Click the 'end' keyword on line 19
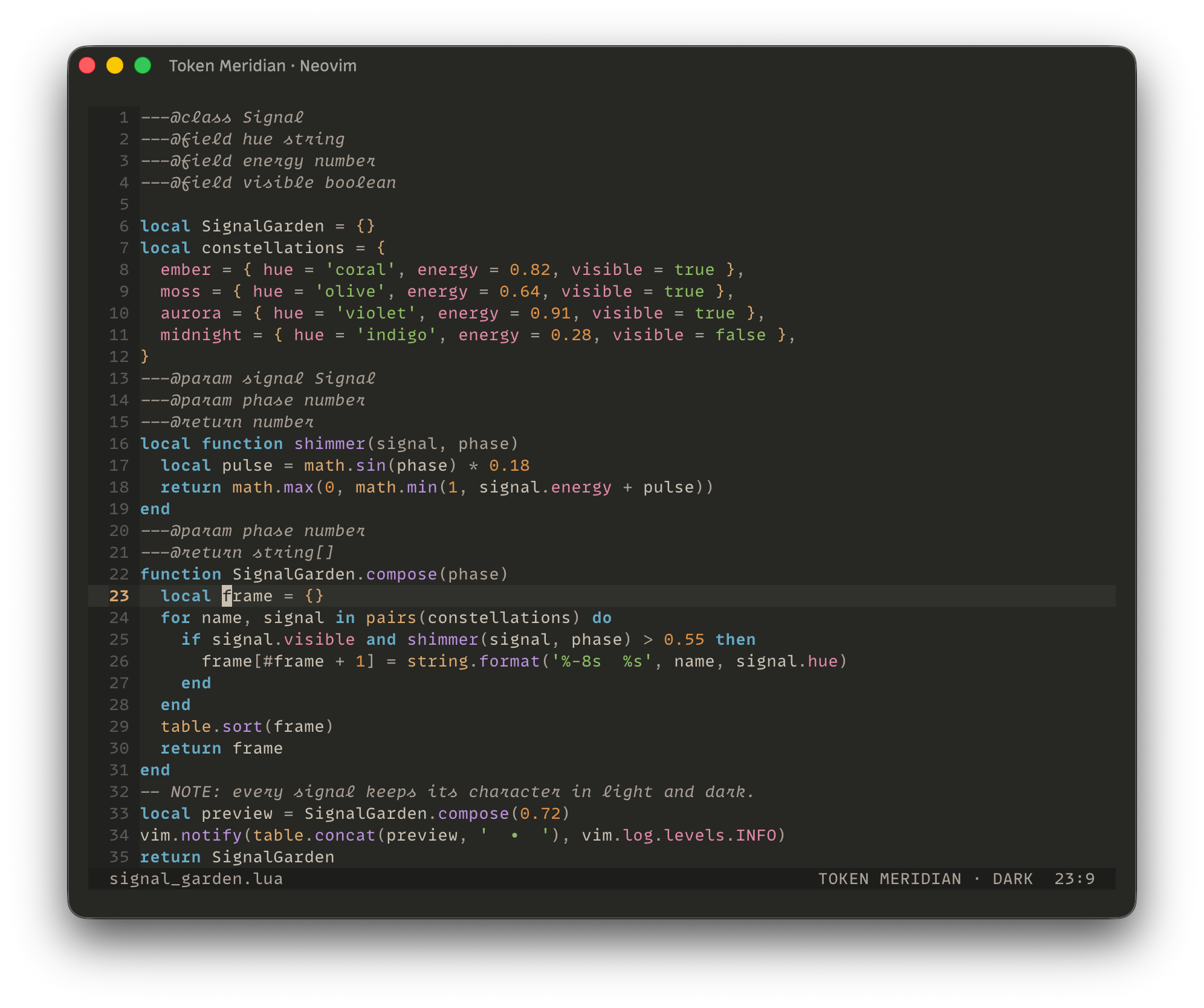Image resolution: width=1204 pixels, height=1008 pixels. (155, 509)
